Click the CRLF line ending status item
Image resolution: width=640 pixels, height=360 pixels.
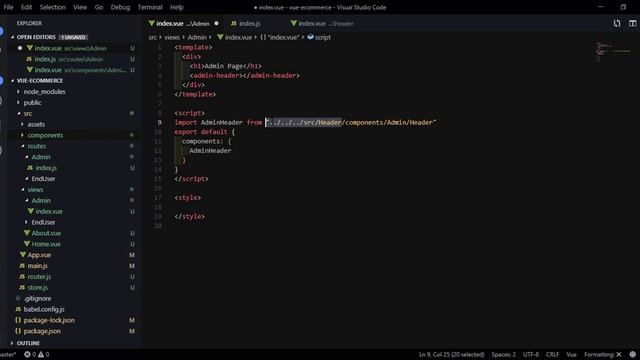tap(552, 354)
